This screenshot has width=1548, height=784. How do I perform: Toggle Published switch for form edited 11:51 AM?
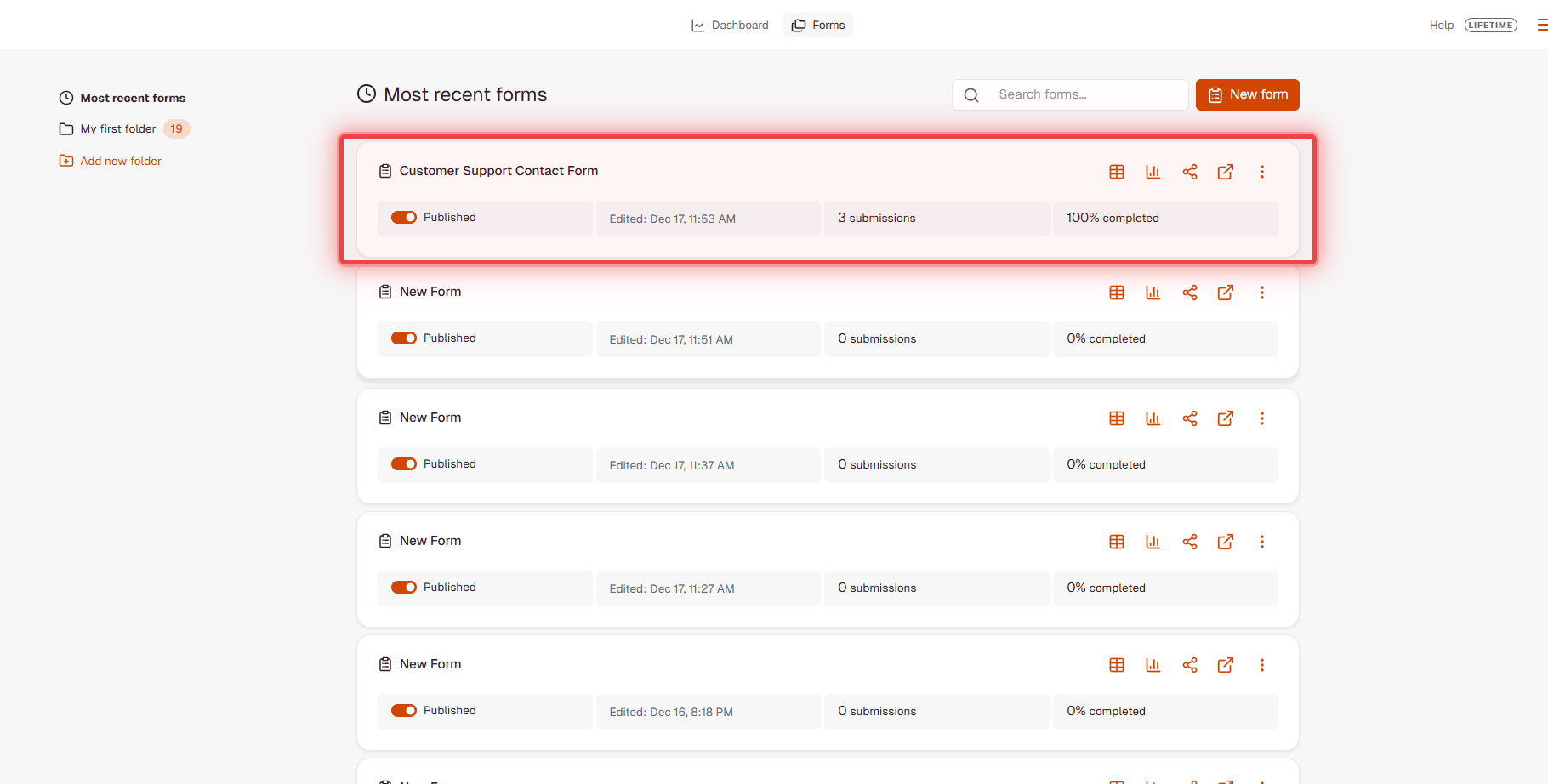coord(404,338)
